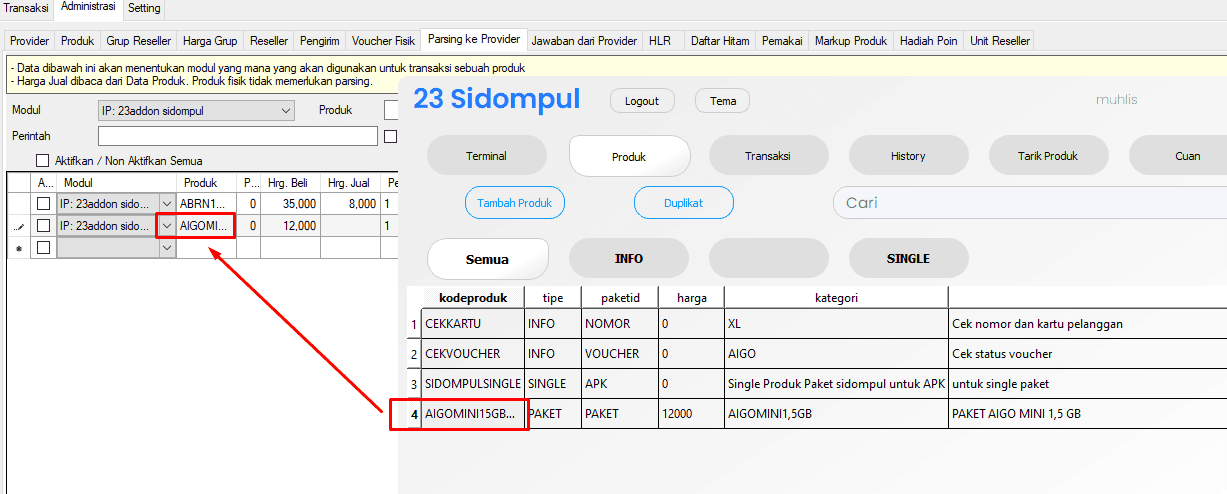Viewport: 1227px width, 494px height.
Task: Select the CEKVOUCHER product row
Action: point(817,354)
